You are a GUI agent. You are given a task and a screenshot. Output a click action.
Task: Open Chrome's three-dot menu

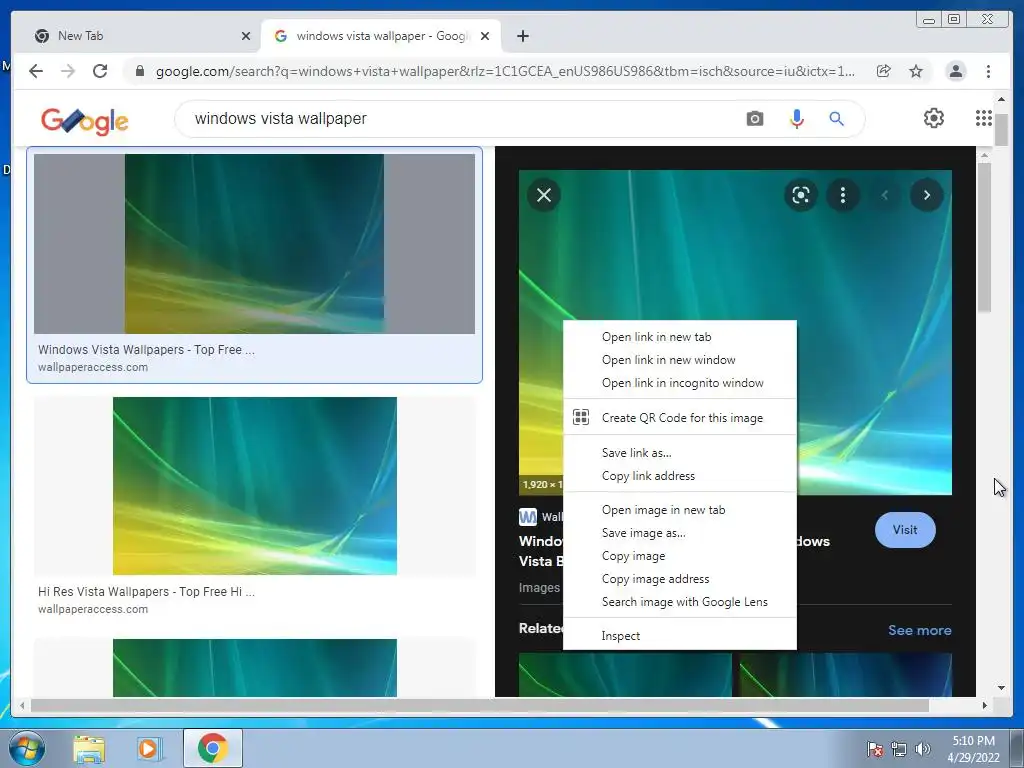[988, 71]
